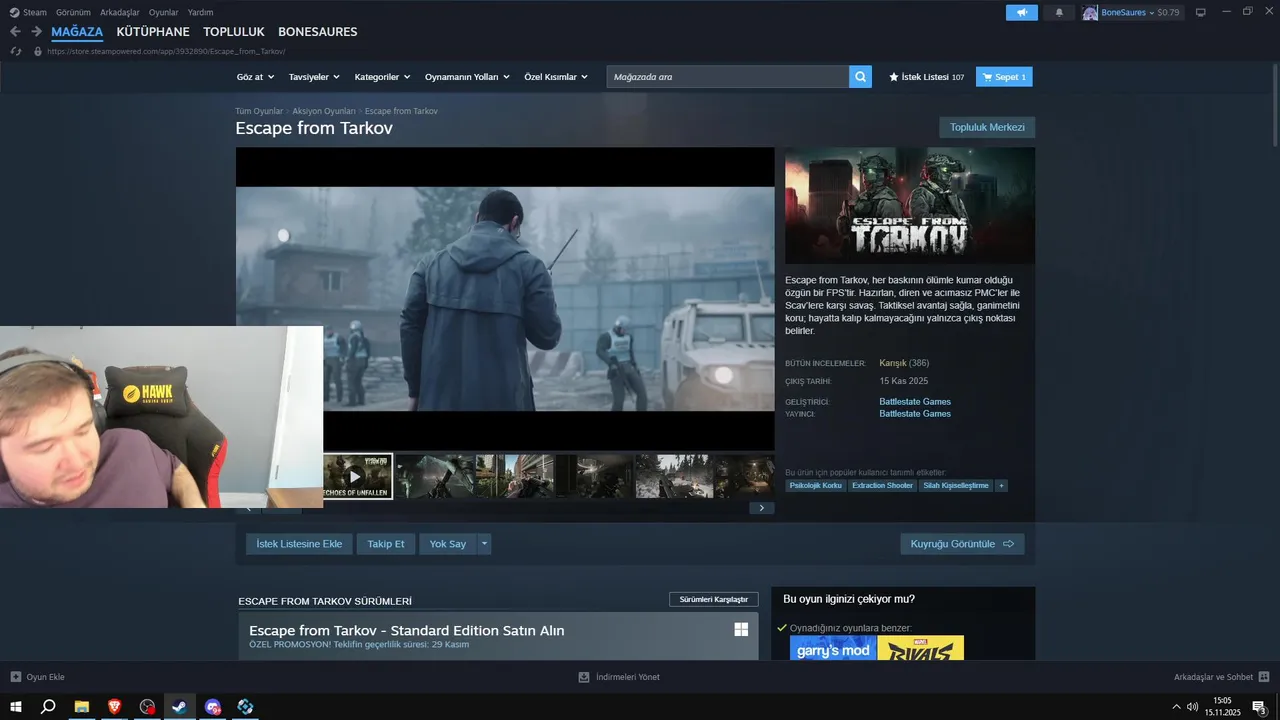Click the plus button to add a tag
Screen dimensions: 1280x720
(x=1001, y=486)
